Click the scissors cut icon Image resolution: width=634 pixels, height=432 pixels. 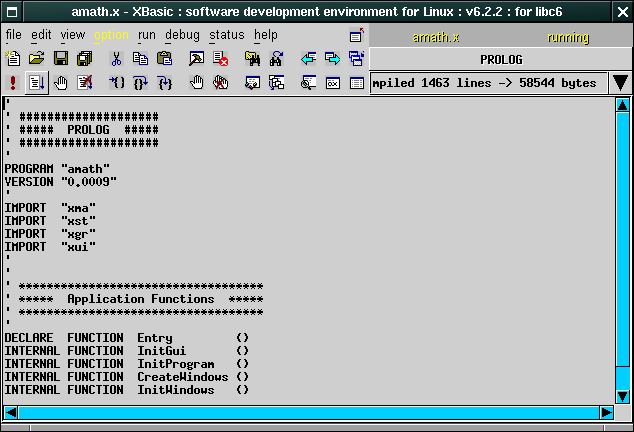[x=116, y=59]
